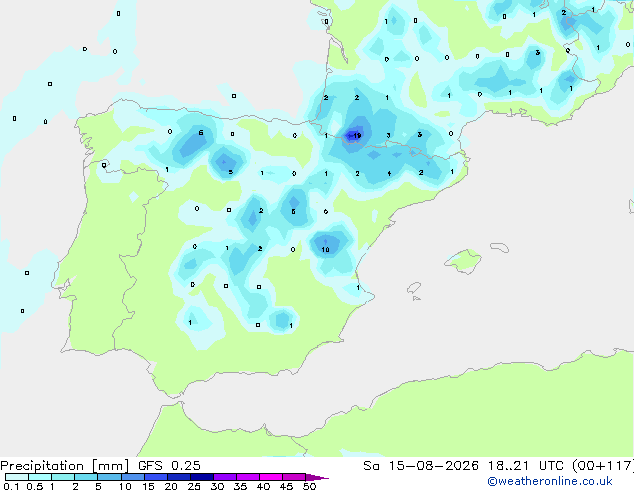Click the '18..21 UTC' time text

525,466
